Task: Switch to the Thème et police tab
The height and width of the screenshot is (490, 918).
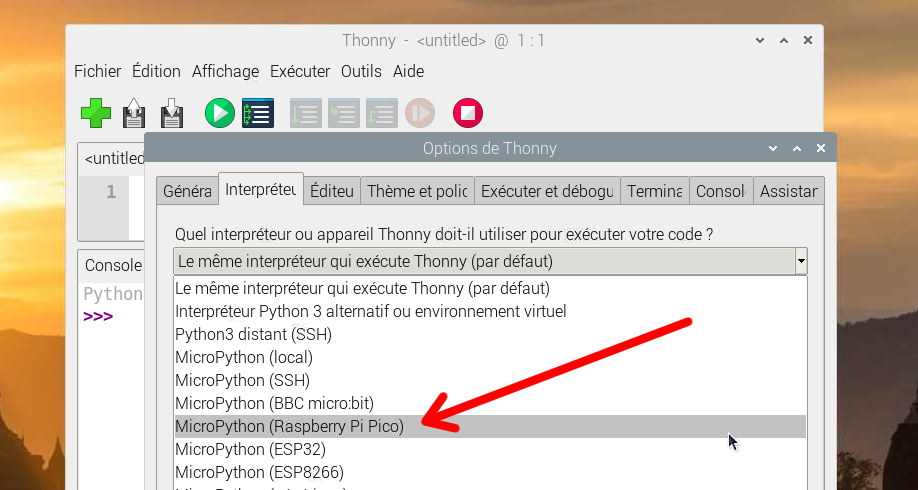Action: (417, 191)
